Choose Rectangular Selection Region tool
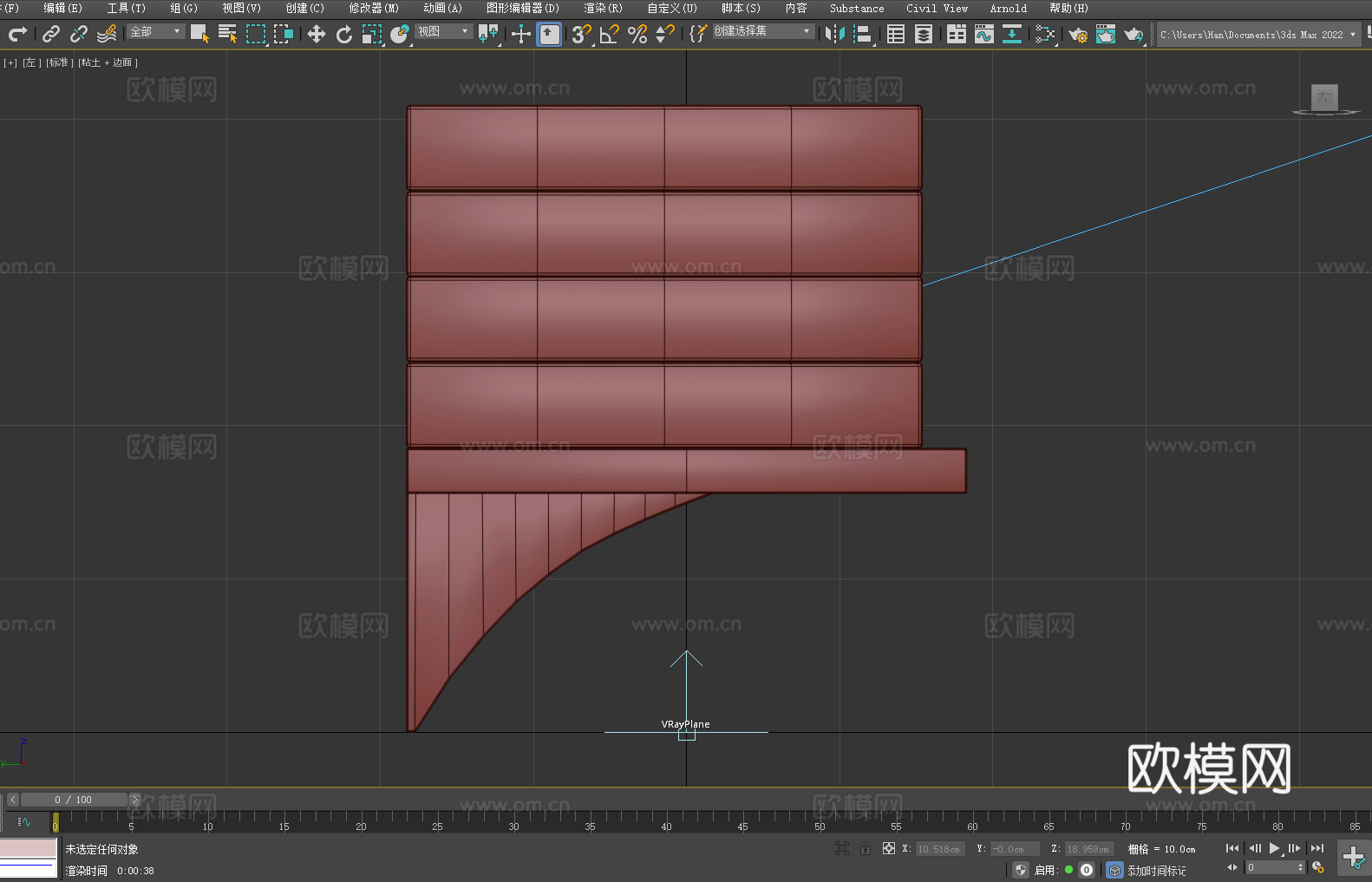The width and height of the screenshot is (1372, 882). [x=256, y=34]
